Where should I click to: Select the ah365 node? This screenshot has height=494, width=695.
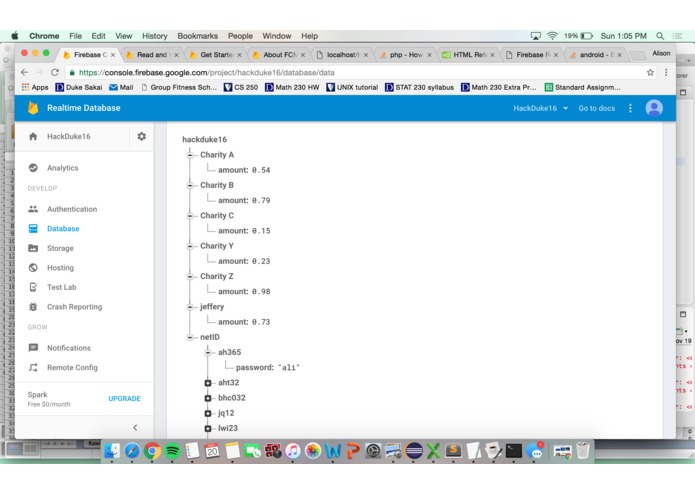click(x=230, y=352)
